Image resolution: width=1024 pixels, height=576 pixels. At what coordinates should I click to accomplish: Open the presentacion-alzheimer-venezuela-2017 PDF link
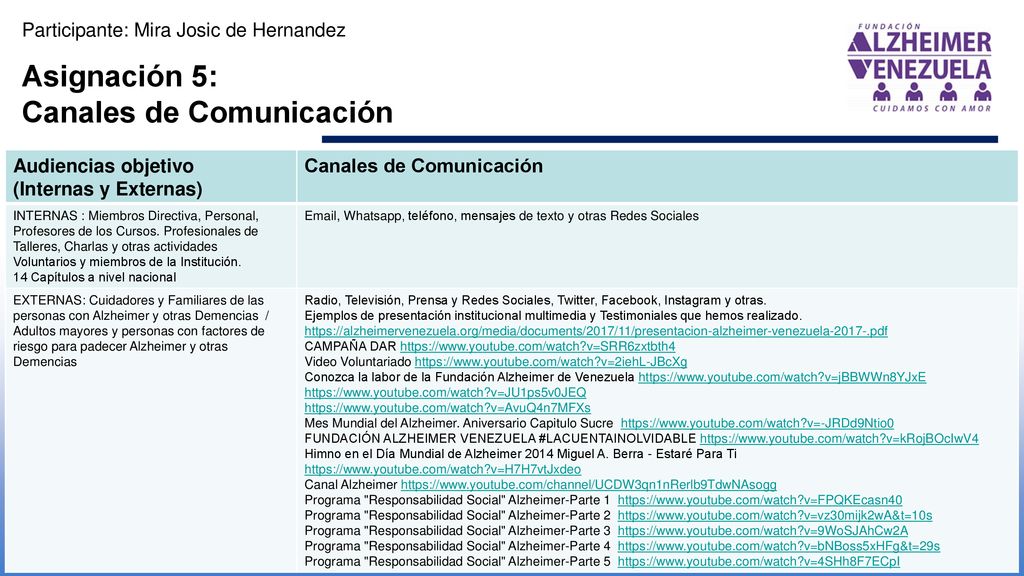(x=596, y=331)
